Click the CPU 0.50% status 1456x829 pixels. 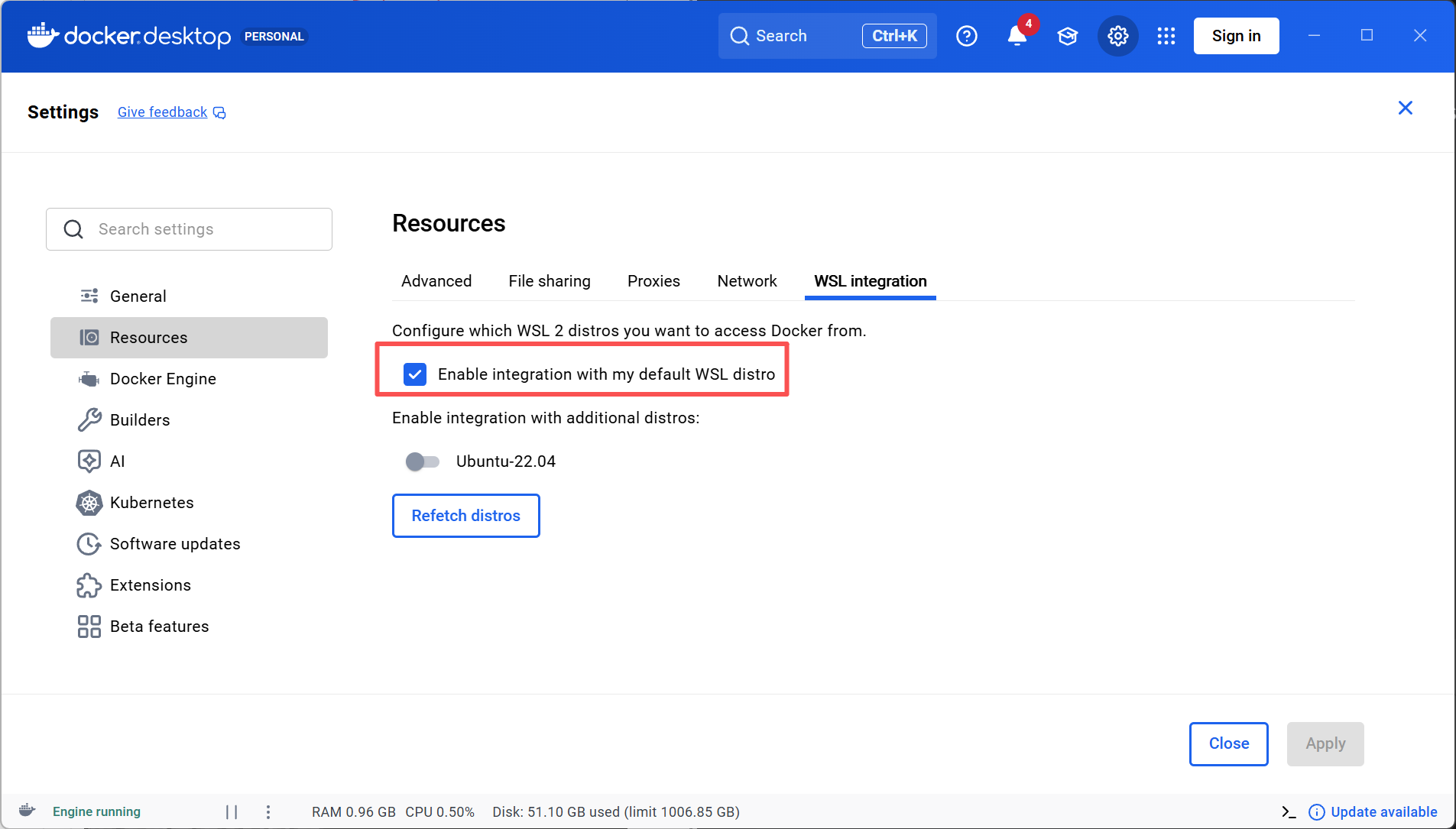pos(440,811)
